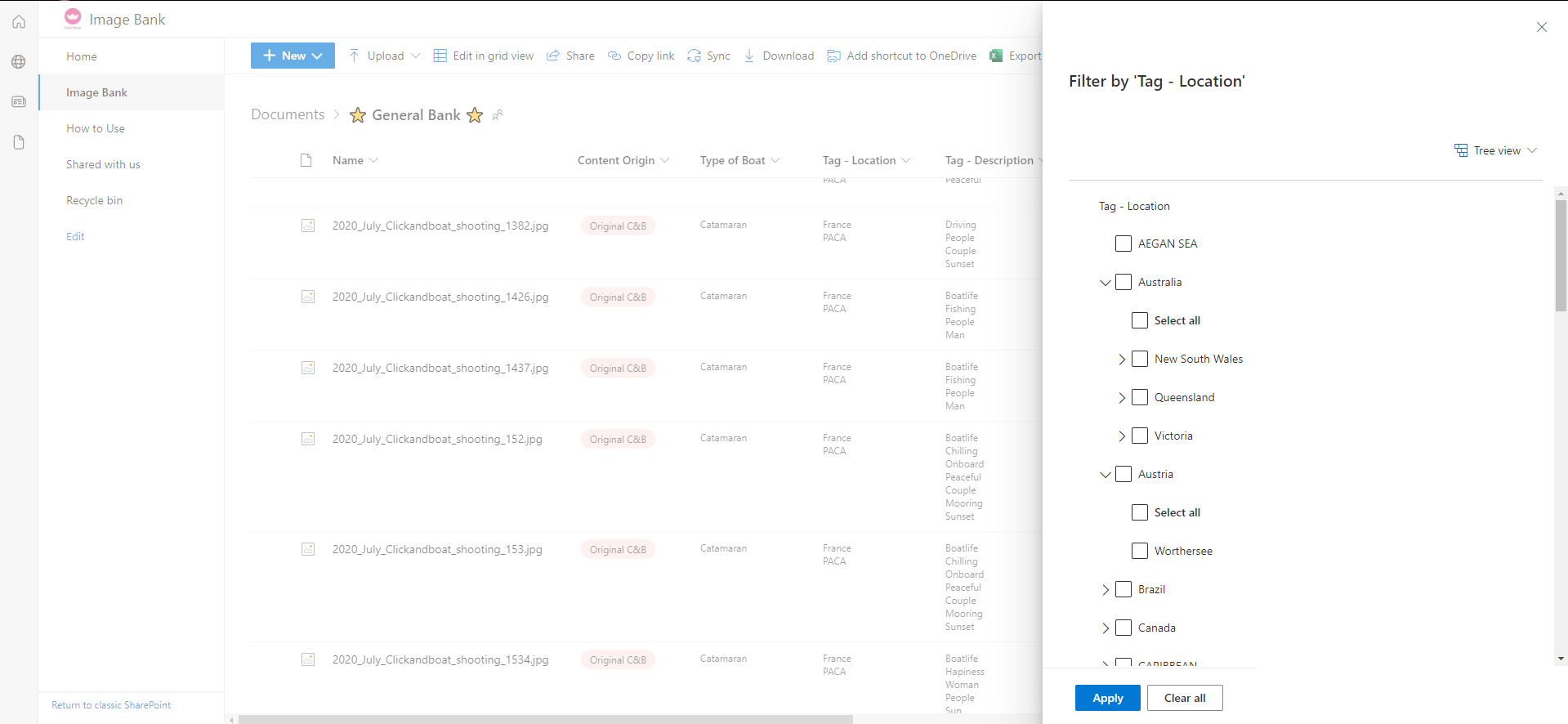The width and height of the screenshot is (1568, 724).
Task: Click the Upload arrow icon
Action: (x=354, y=56)
